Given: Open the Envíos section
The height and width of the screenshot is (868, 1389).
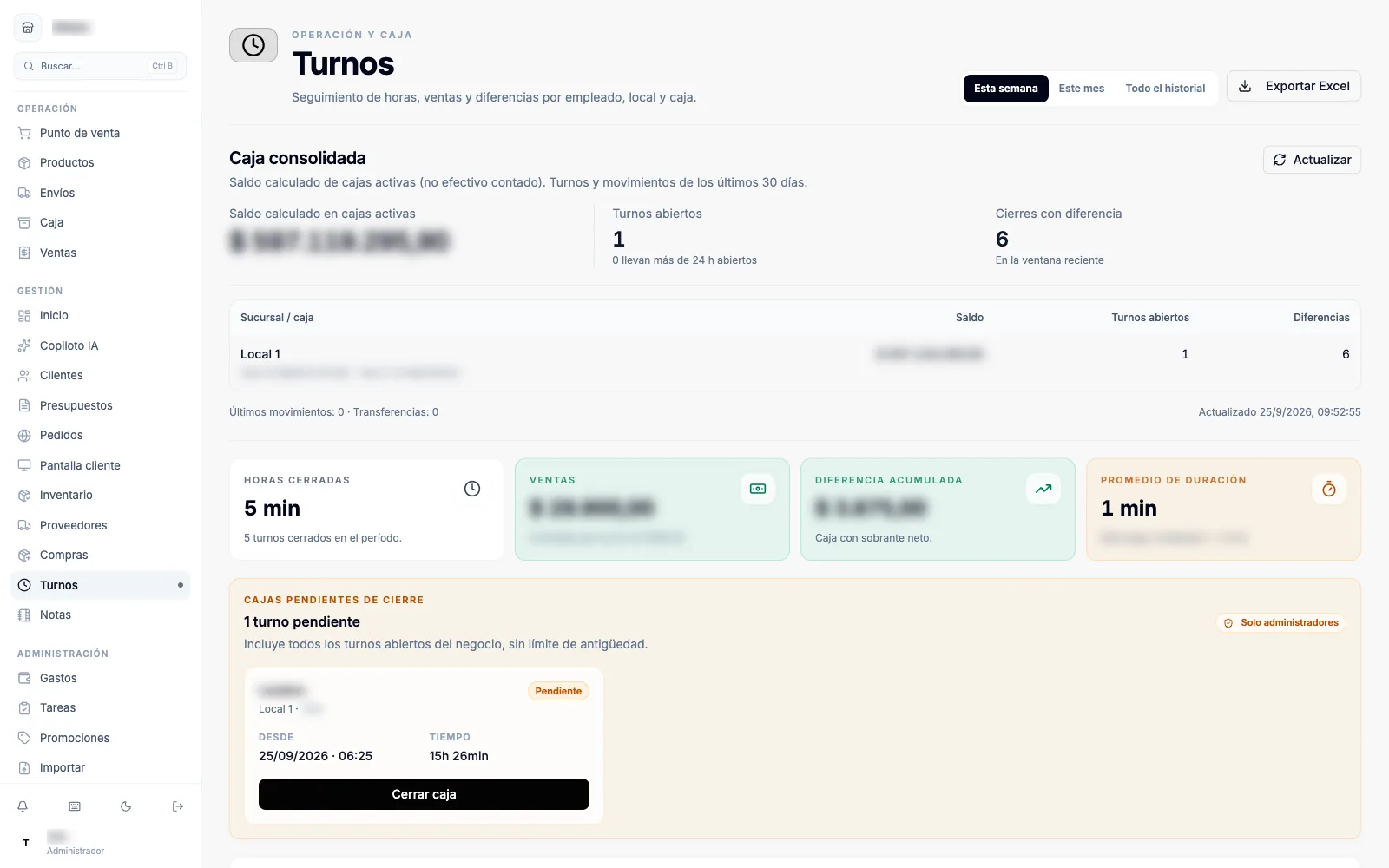Looking at the screenshot, I should point(101,193).
